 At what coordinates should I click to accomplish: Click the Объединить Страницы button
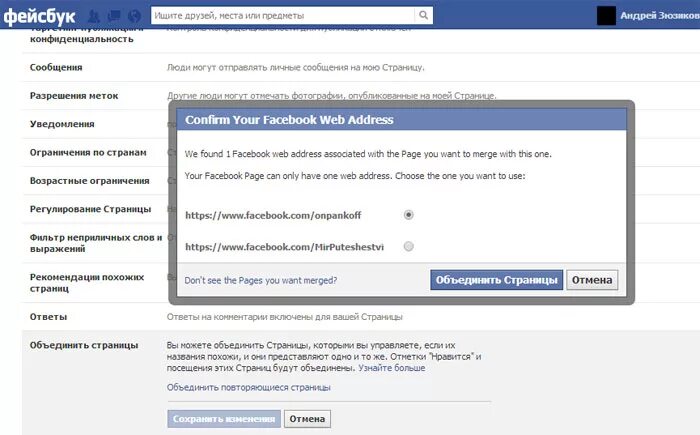point(496,280)
